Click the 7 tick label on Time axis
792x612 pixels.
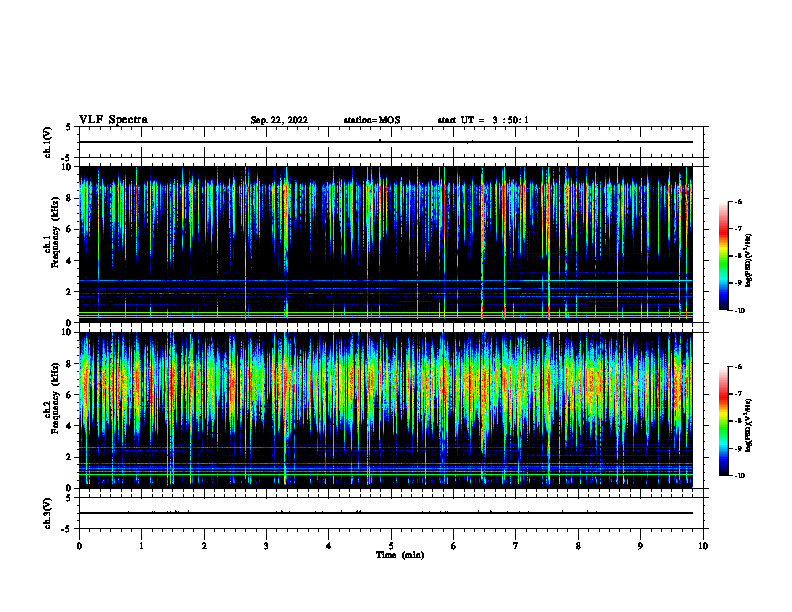[x=516, y=546]
